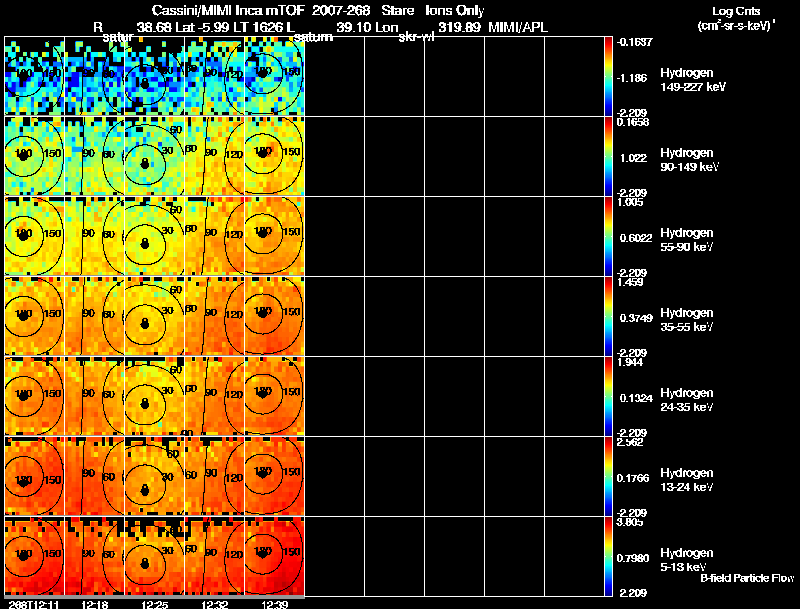Image resolution: width=800 pixels, height=609 pixels.
Task: Click the Hydrogen 55-90 keV channel label
Action: tap(687, 239)
